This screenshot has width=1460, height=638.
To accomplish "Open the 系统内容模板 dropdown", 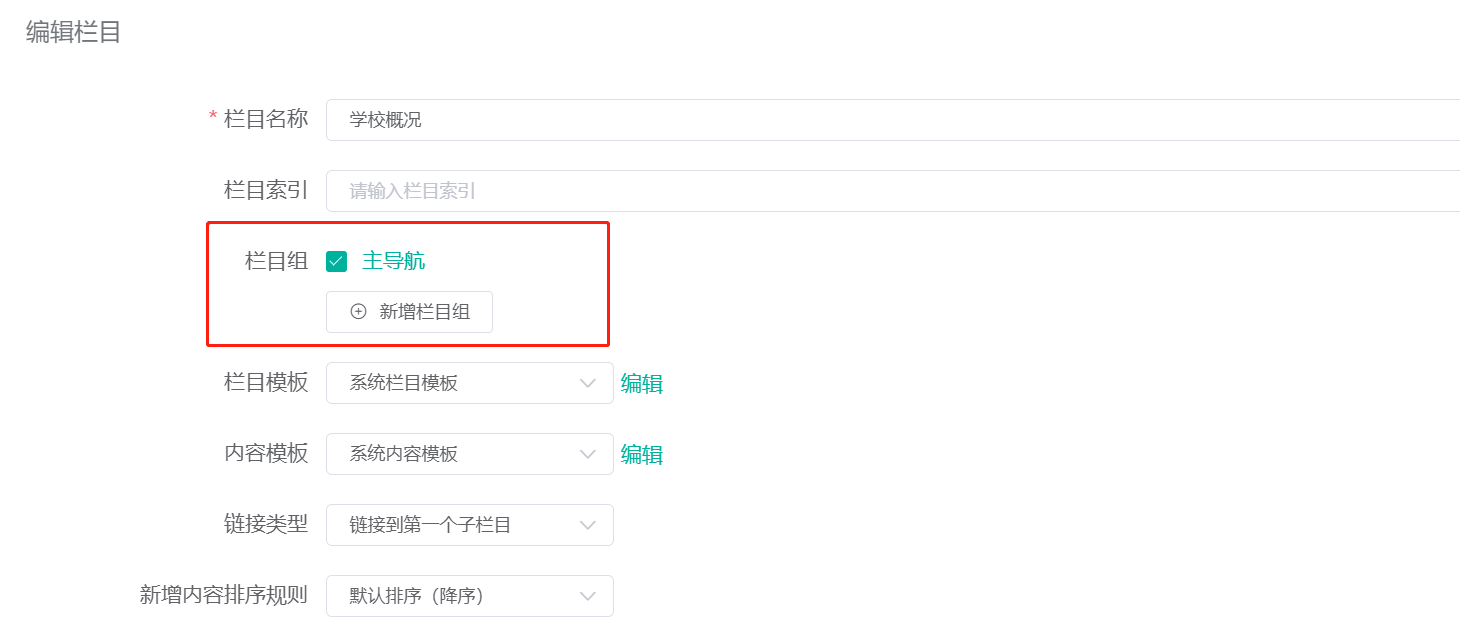I will click(x=470, y=454).
